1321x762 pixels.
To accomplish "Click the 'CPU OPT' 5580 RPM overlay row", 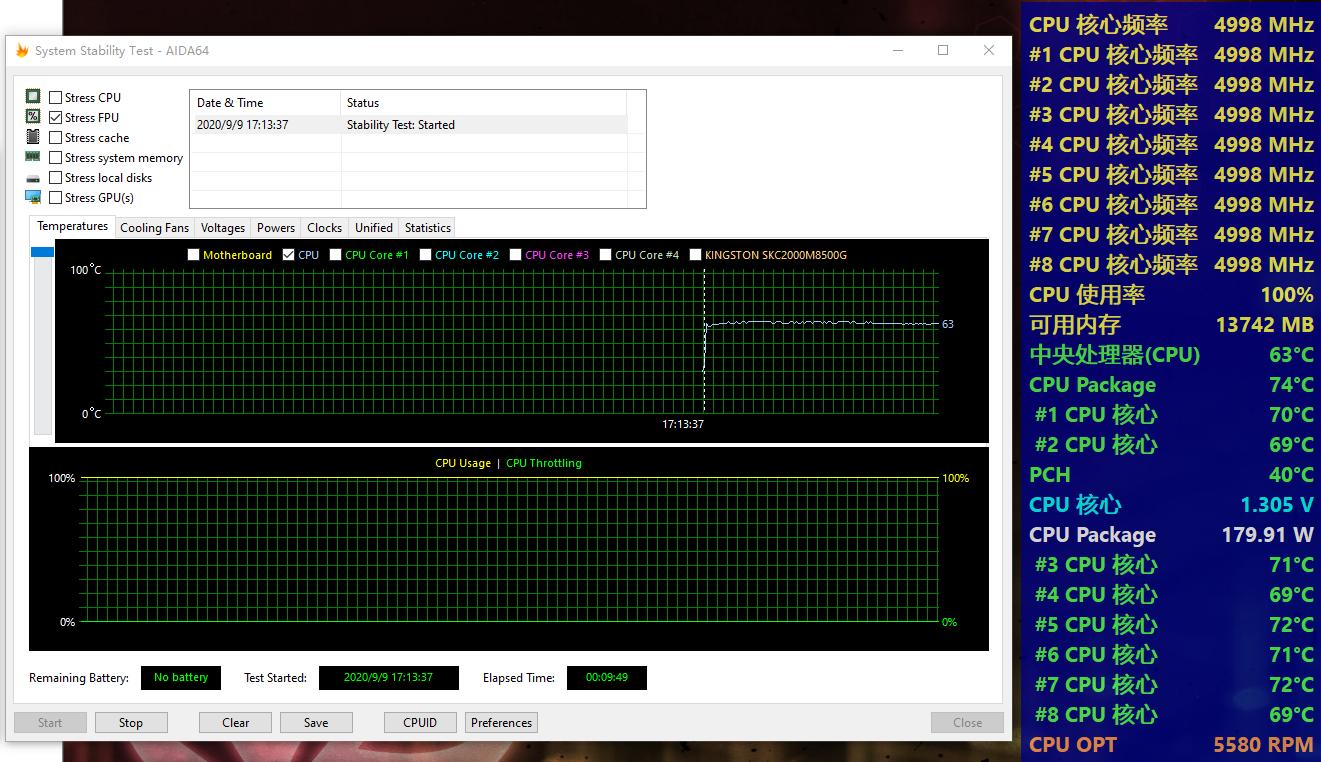I will point(1171,745).
